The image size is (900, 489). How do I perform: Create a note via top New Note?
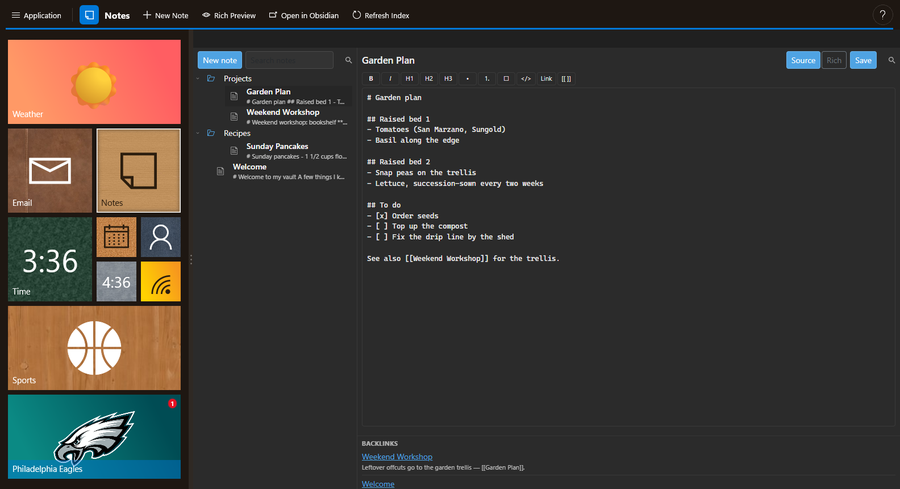tap(165, 15)
